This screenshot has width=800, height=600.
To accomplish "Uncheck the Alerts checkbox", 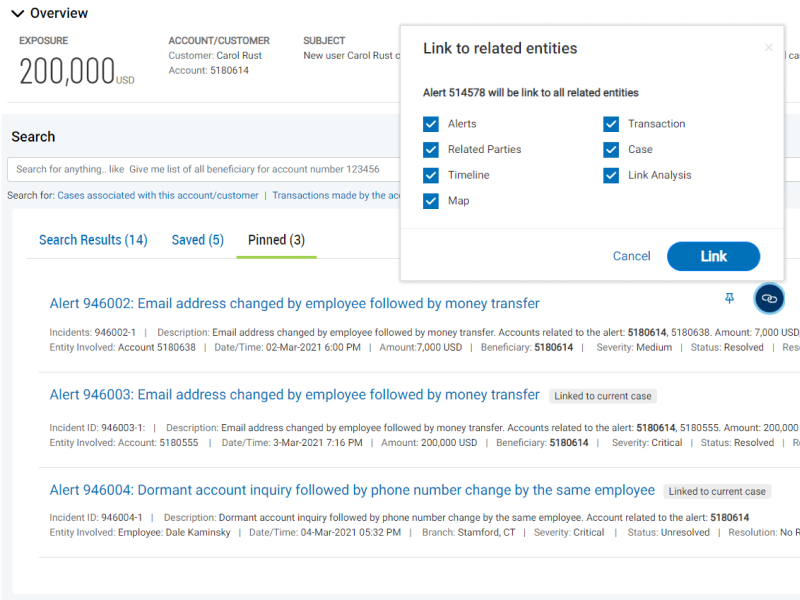I will 431,124.
